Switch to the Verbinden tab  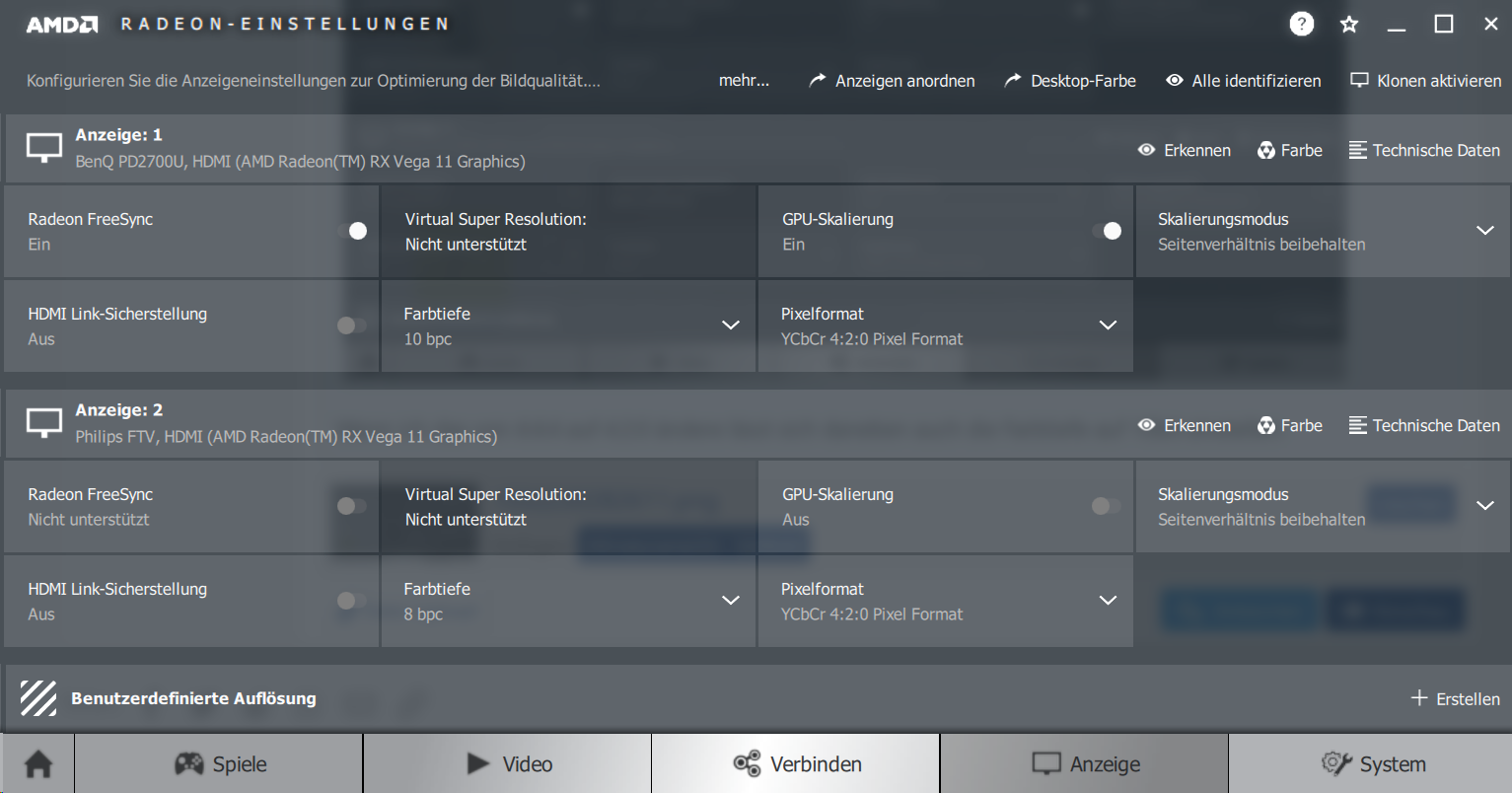(x=796, y=763)
